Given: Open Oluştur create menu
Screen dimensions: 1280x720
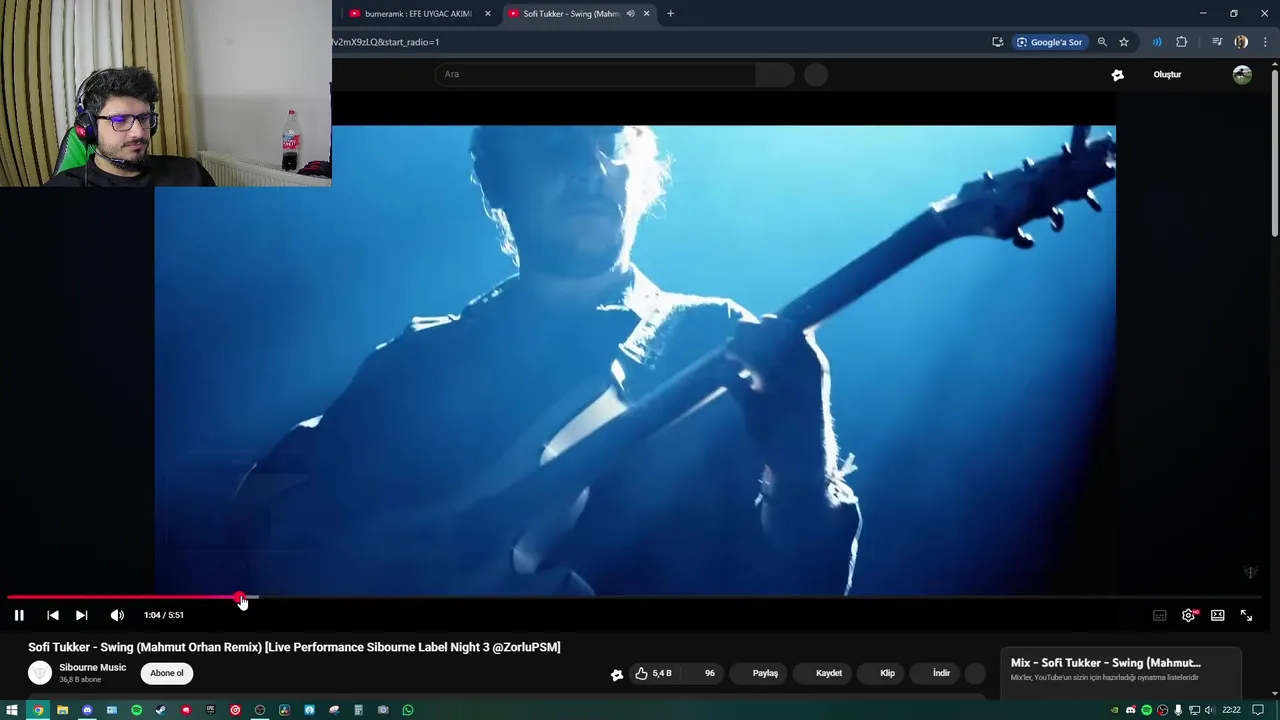Looking at the screenshot, I should tap(1167, 74).
